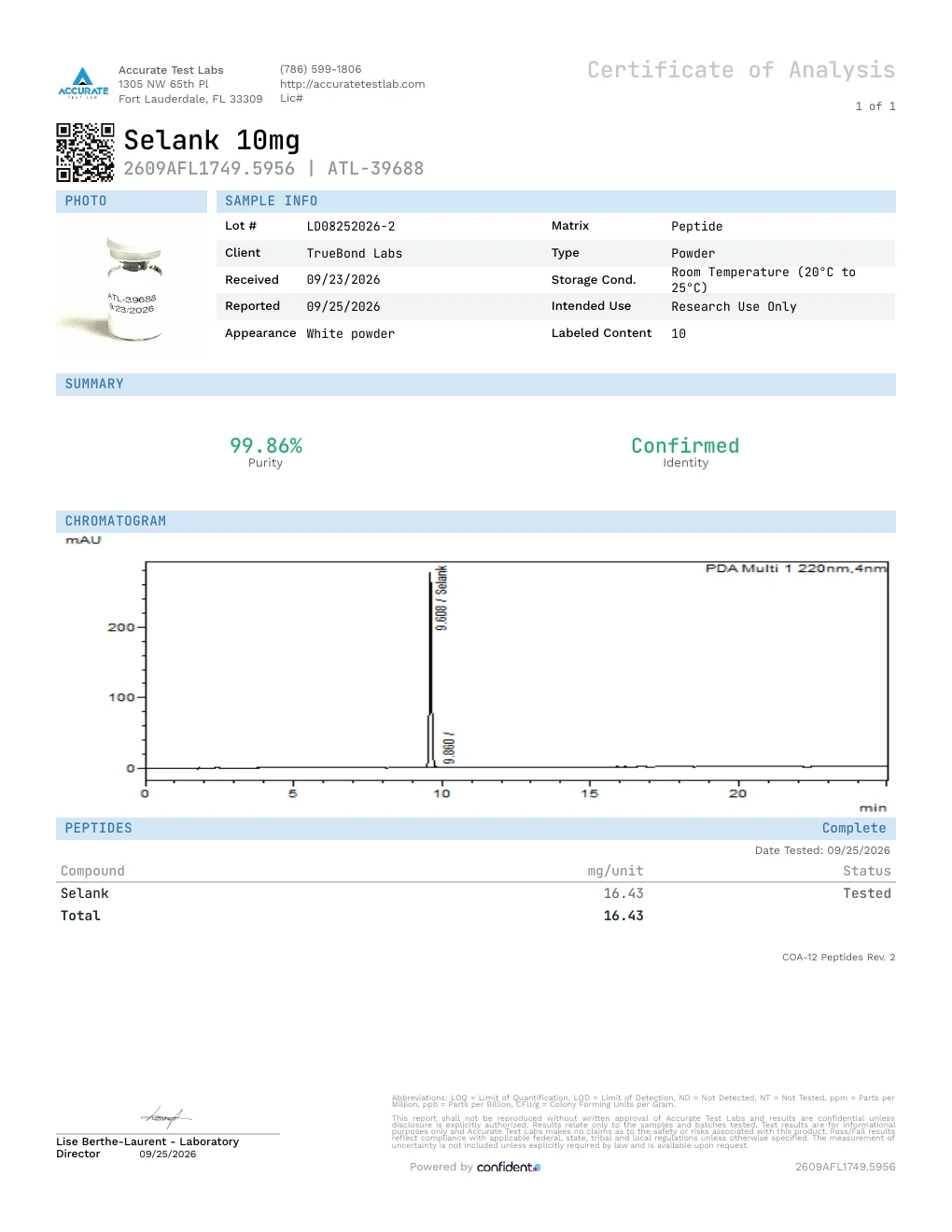
Task: Click the signature date 09/25/2026
Action: (168, 1155)
